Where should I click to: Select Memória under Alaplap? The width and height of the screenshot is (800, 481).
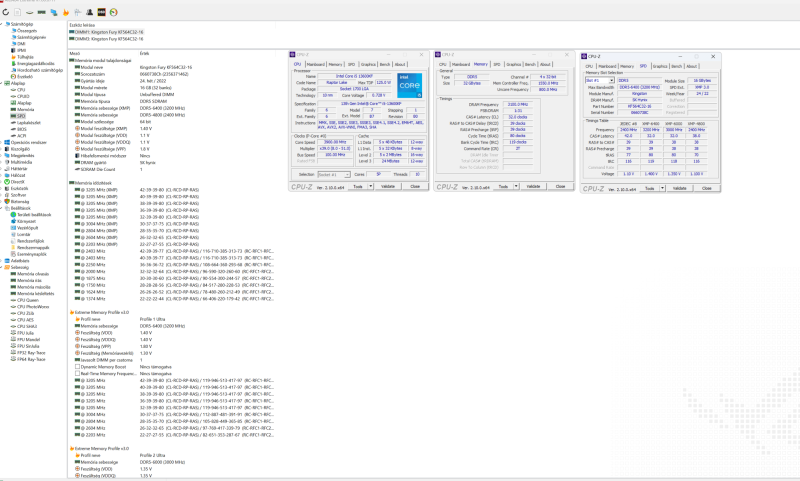[x=26, y=110]
